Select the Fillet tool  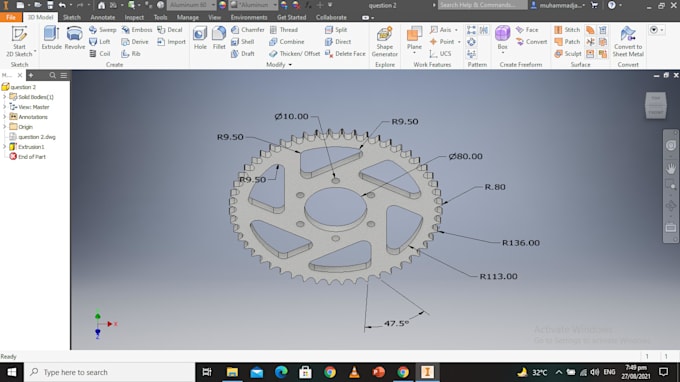point(219,37)
